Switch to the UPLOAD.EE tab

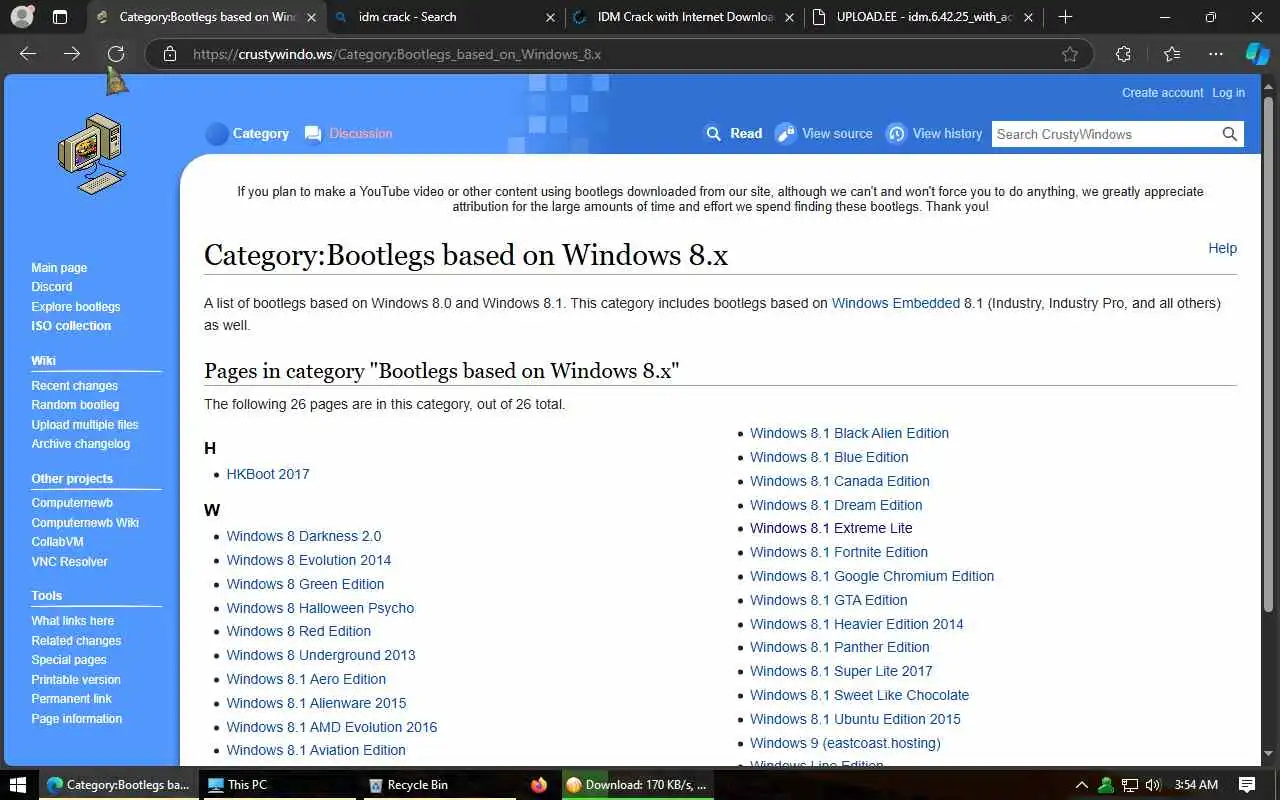tap(922, 17)
